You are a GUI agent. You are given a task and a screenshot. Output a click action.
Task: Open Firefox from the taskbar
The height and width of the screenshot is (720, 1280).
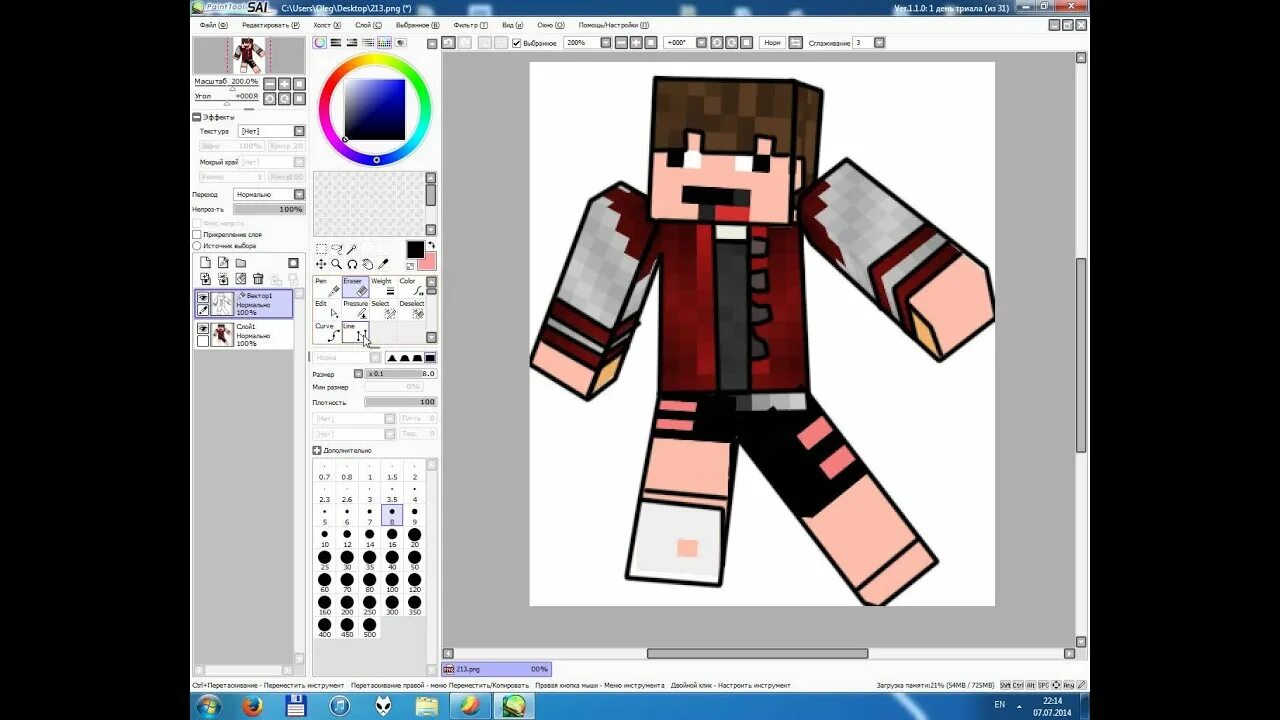pos(253,706)
